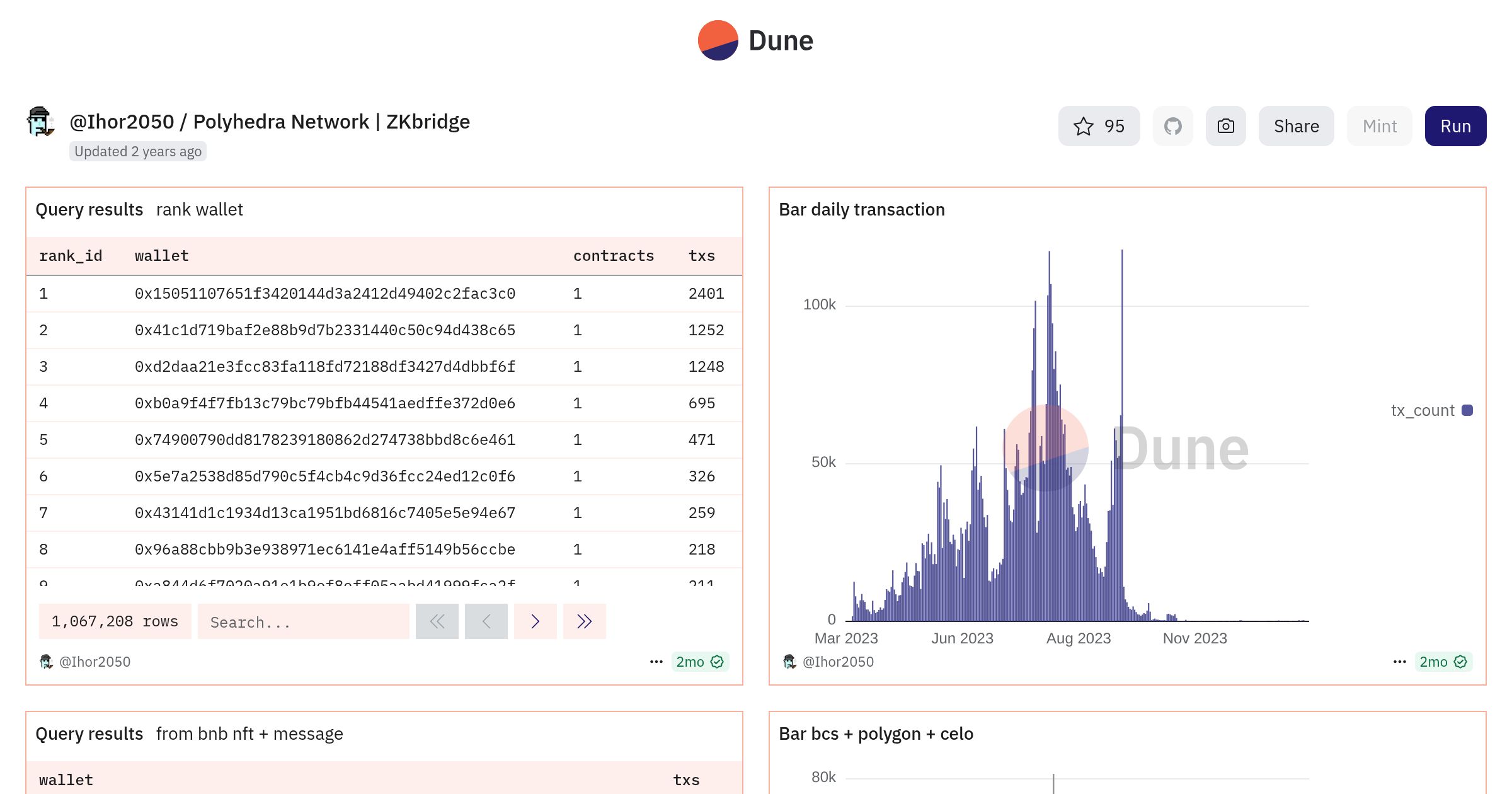
Task: Select wallet 0x5e7a2538d85d790c5f4cb4c9d36fcc24ed12c0f6
Action: (325, 476)
